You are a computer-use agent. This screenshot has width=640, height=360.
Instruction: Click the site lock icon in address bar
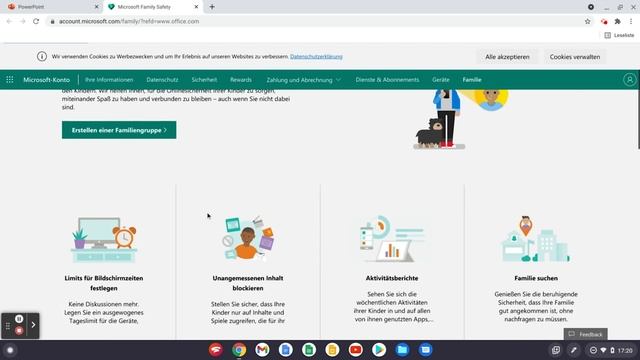52,21
